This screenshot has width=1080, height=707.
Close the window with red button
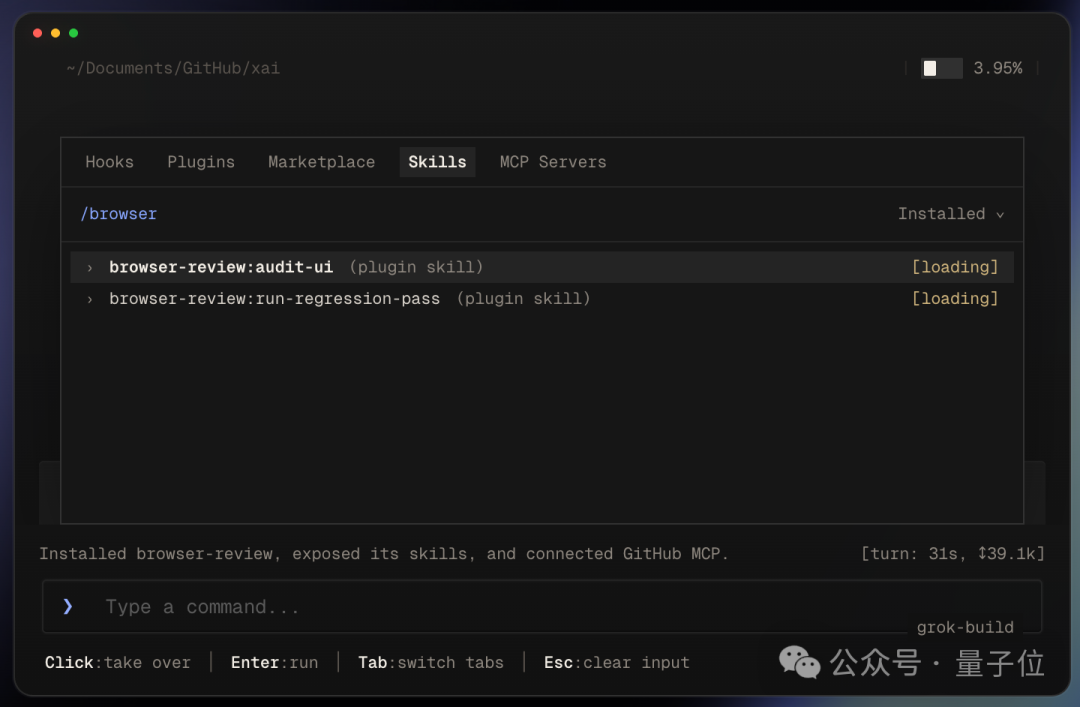click(x=37, y=33)
